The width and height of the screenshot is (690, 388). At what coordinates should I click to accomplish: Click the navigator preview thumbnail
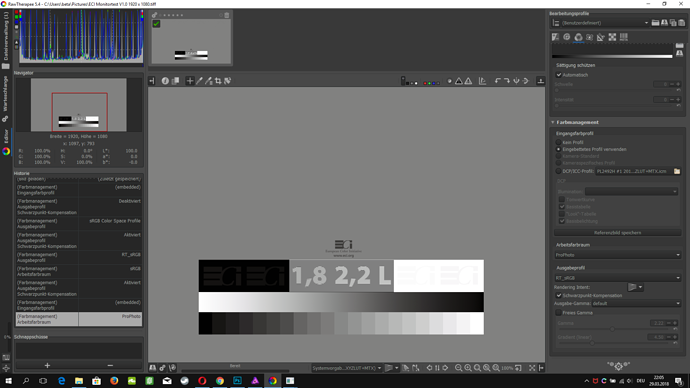(x=79, y=105)
